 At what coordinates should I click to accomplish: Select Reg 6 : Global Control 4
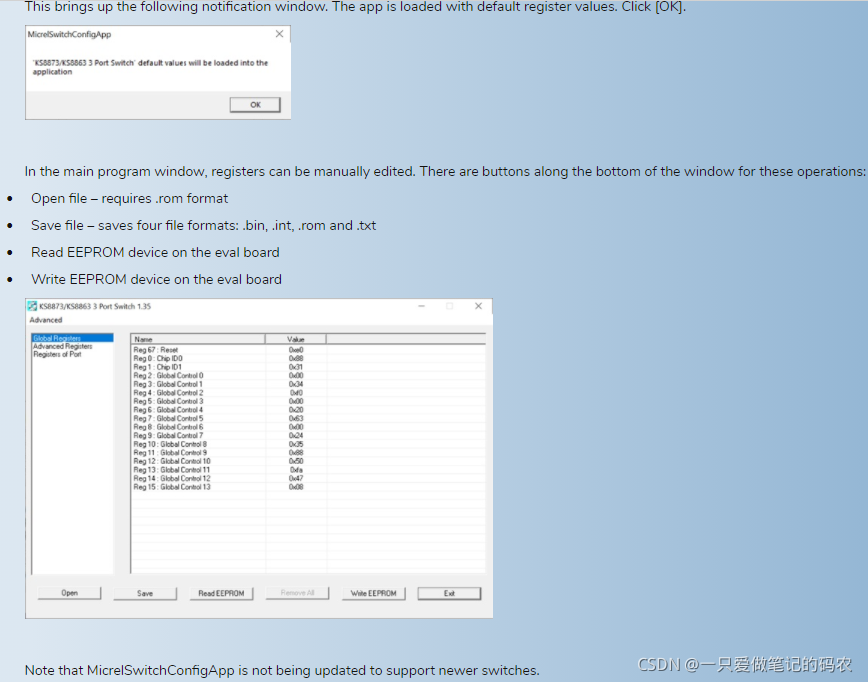pos(308,410)
